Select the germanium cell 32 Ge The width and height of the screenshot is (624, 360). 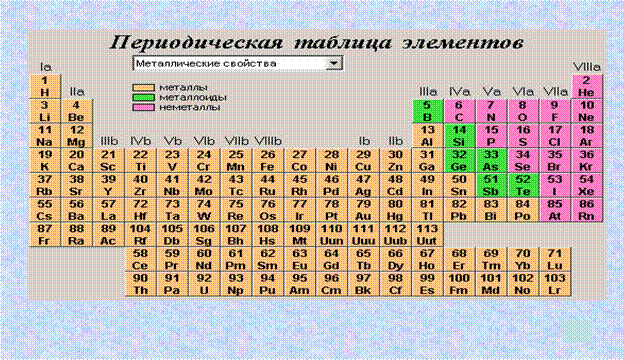[x=459, y=161]
